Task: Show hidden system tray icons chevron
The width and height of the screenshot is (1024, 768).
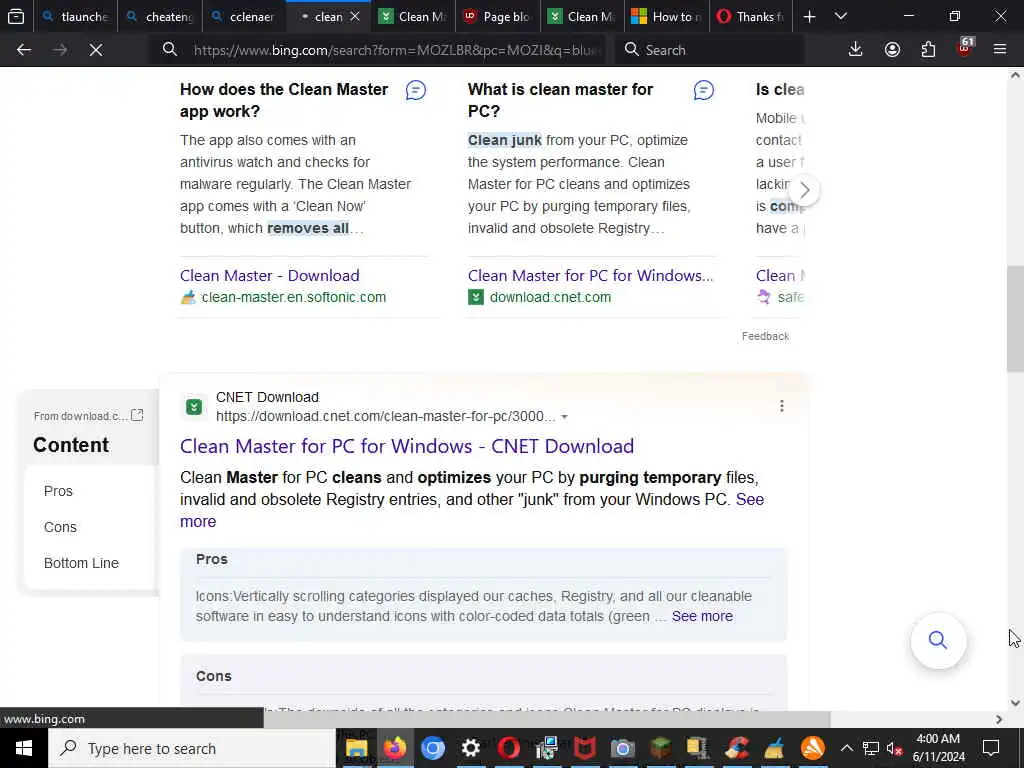Action: 846,748
